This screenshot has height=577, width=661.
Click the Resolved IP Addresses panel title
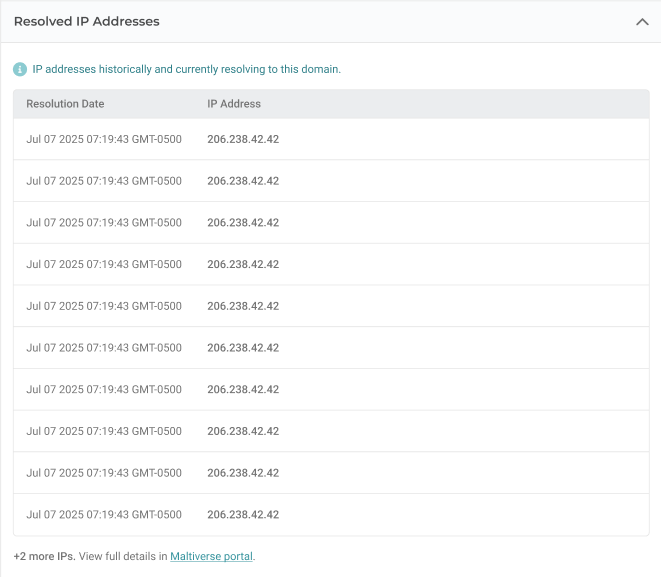[86, 21]
